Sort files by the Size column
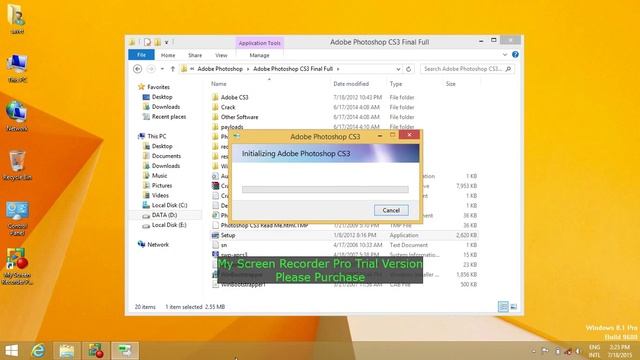The image size is (640, 360). 451,84
